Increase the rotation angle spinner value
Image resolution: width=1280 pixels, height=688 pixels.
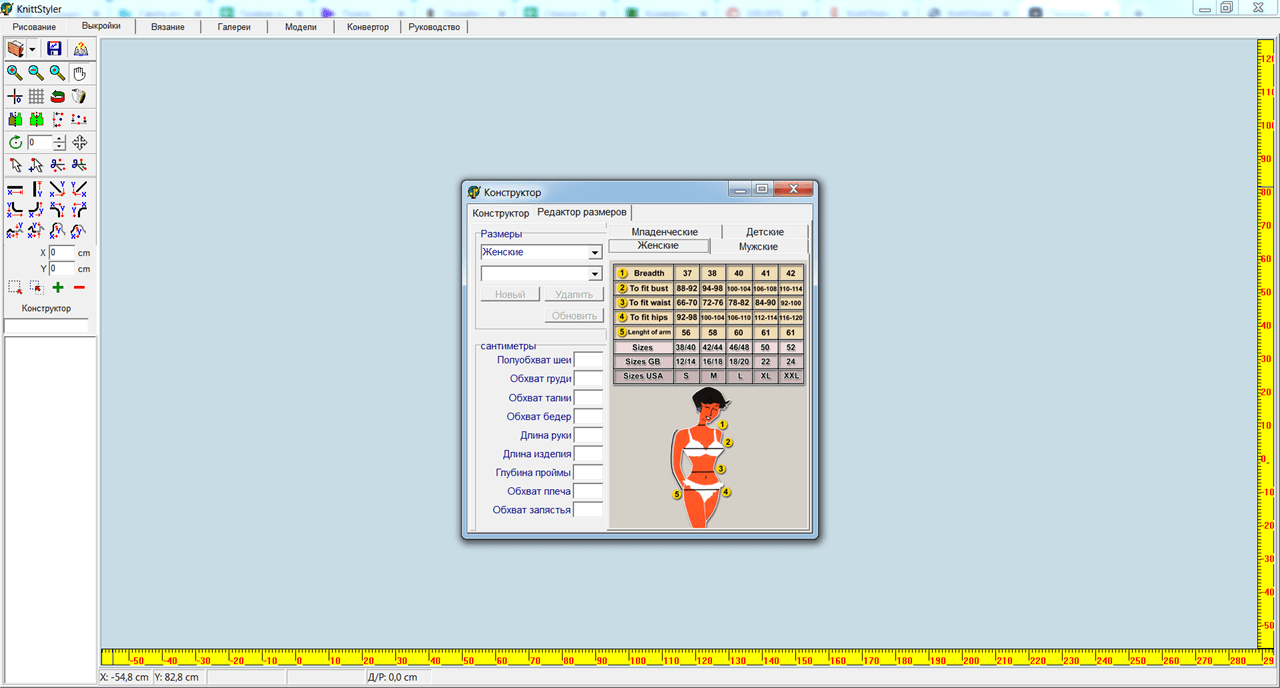(x=60, y=139)
